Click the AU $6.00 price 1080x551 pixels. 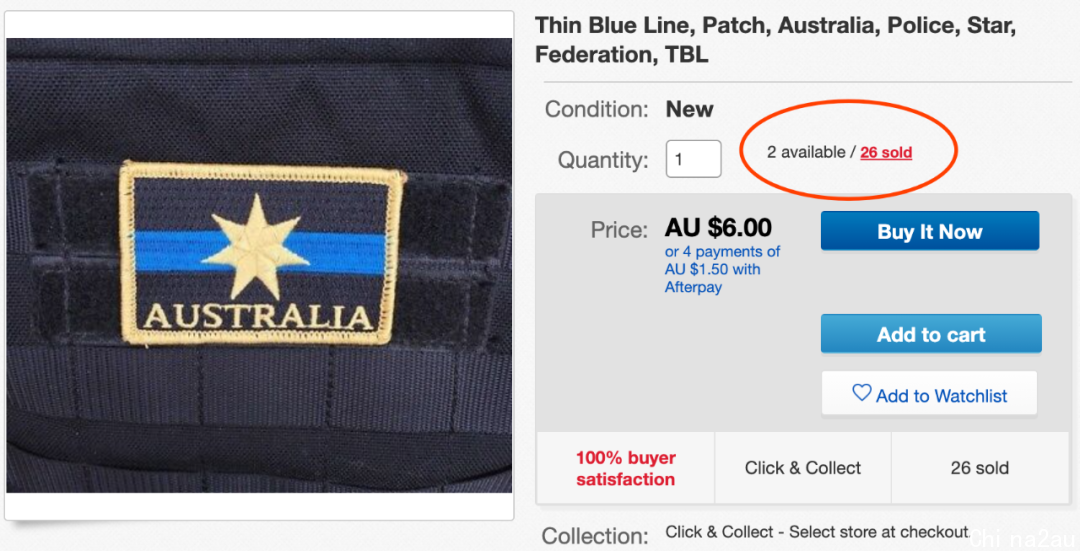point(718,227)
